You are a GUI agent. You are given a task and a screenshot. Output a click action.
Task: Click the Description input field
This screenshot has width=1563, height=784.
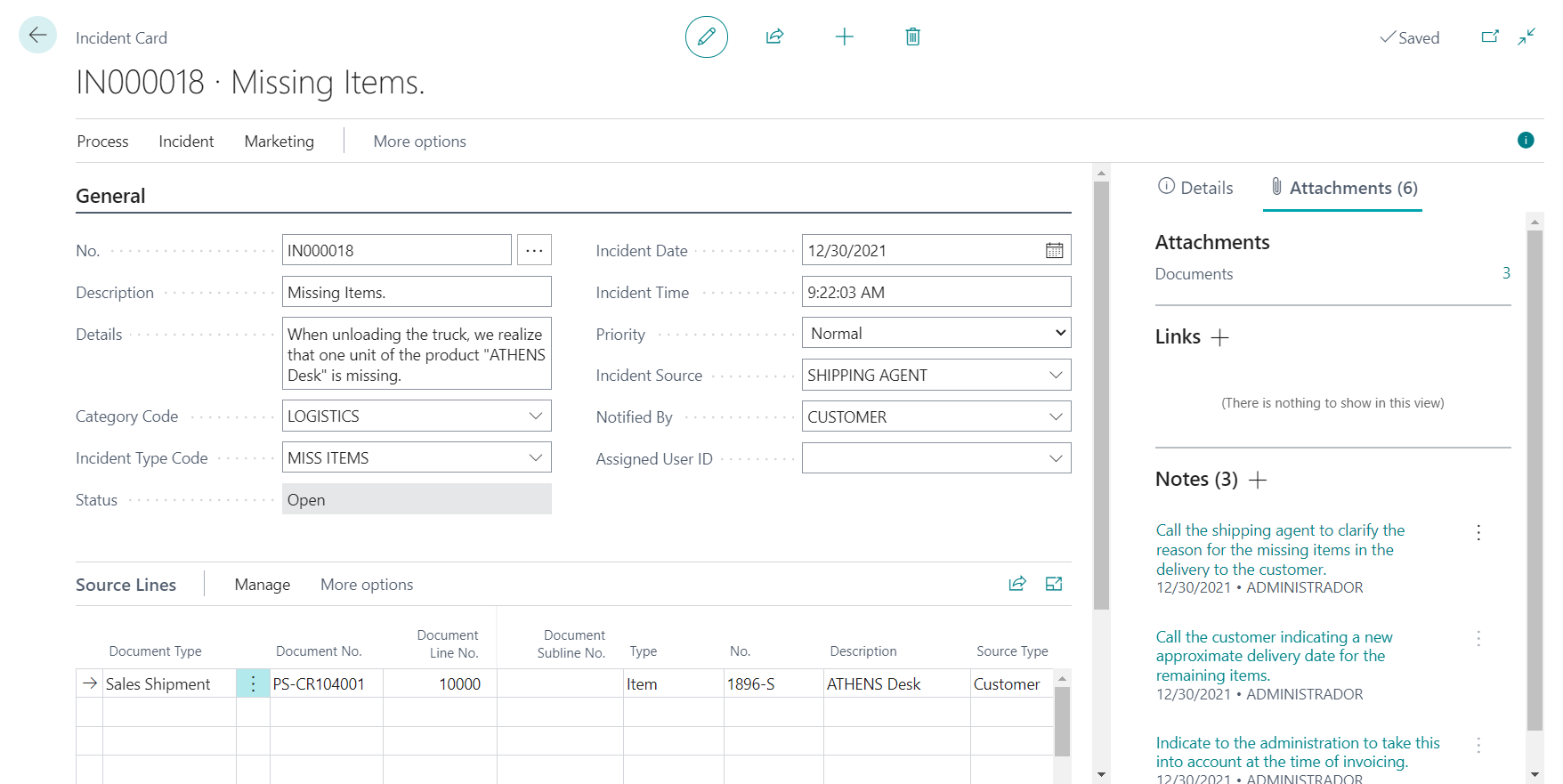416,293
